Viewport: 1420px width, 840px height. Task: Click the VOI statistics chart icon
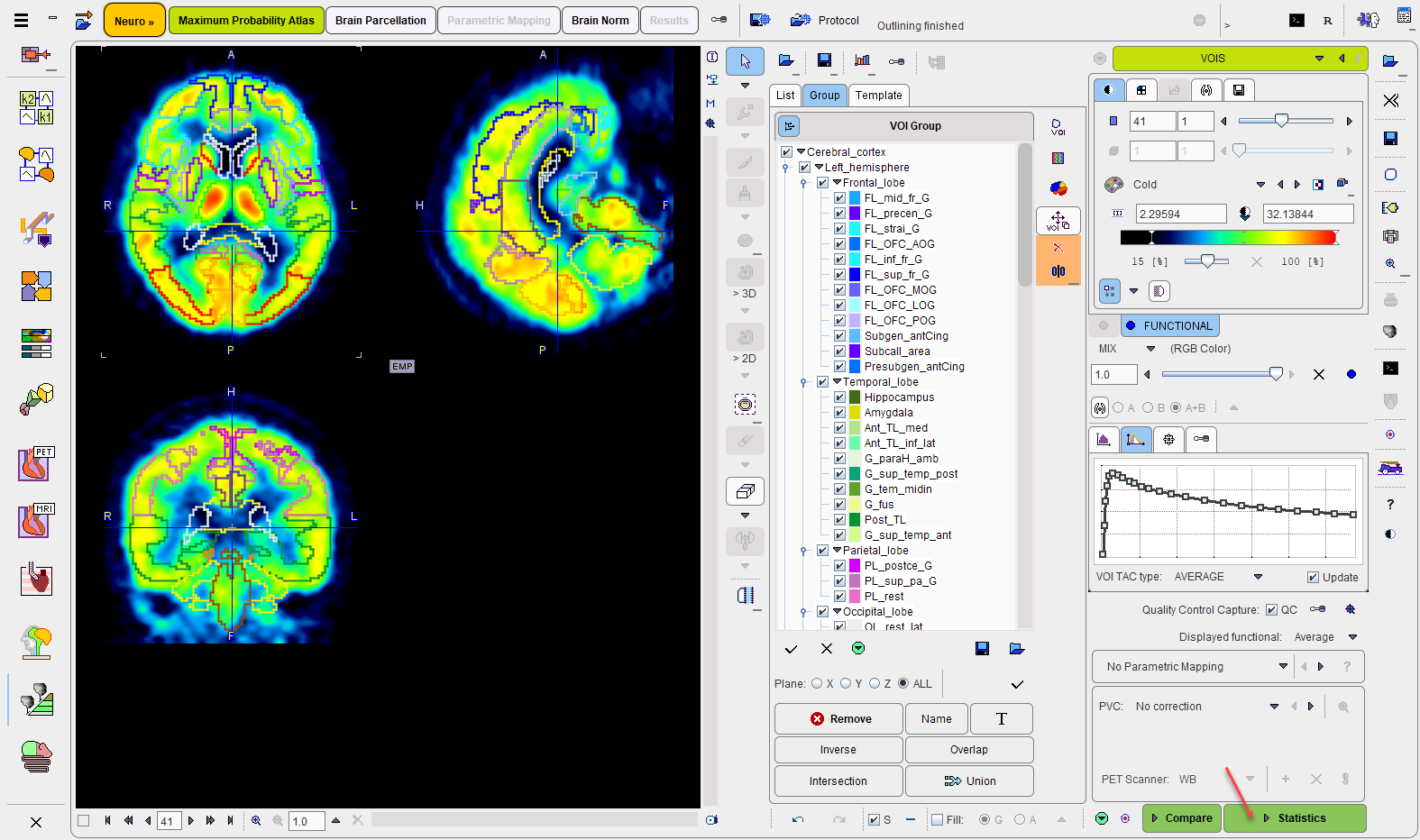pos(862,60)
